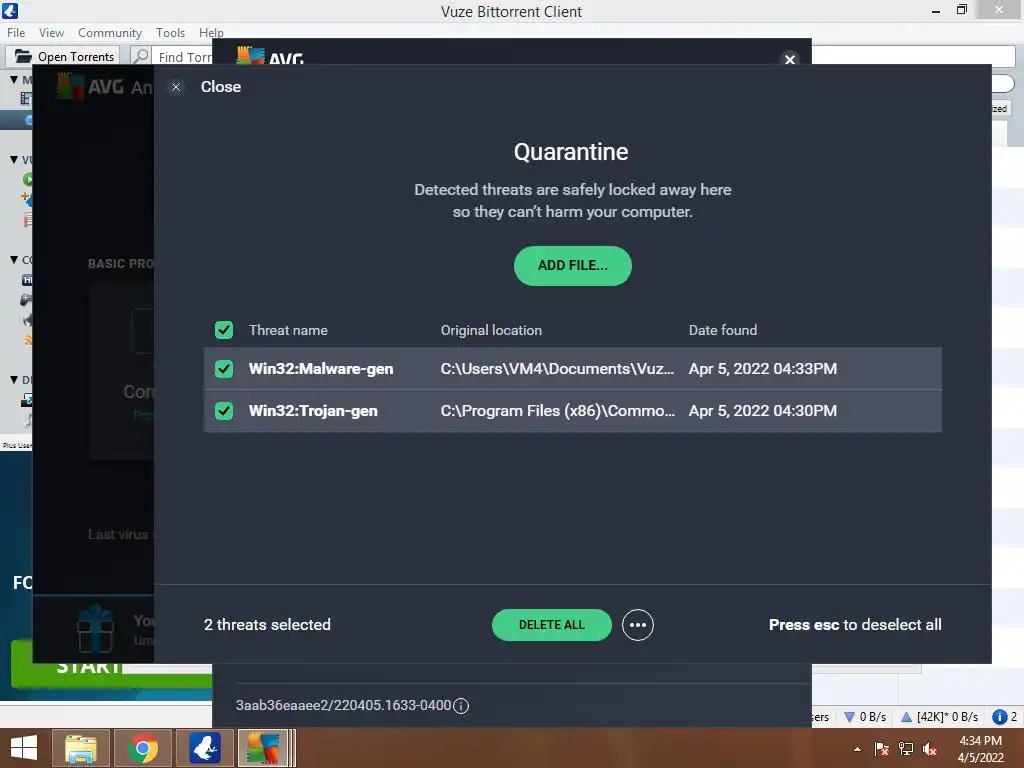Click the '[42K]* 0 B/s' upload rate text

coord(948,717)
